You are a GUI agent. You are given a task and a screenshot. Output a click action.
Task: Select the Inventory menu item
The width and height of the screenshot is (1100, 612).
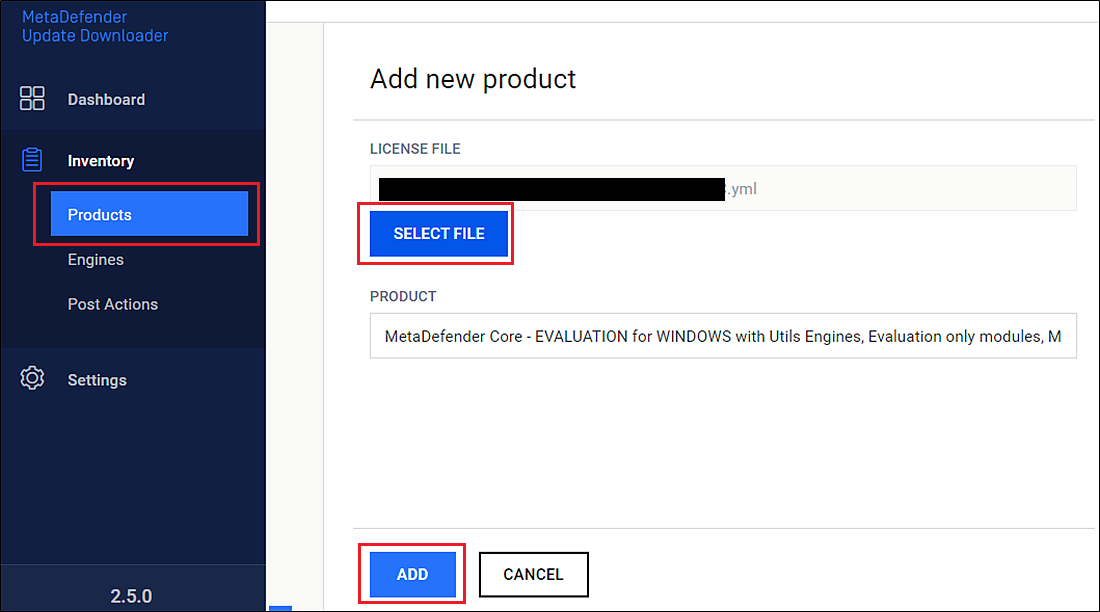pos(100,161)
